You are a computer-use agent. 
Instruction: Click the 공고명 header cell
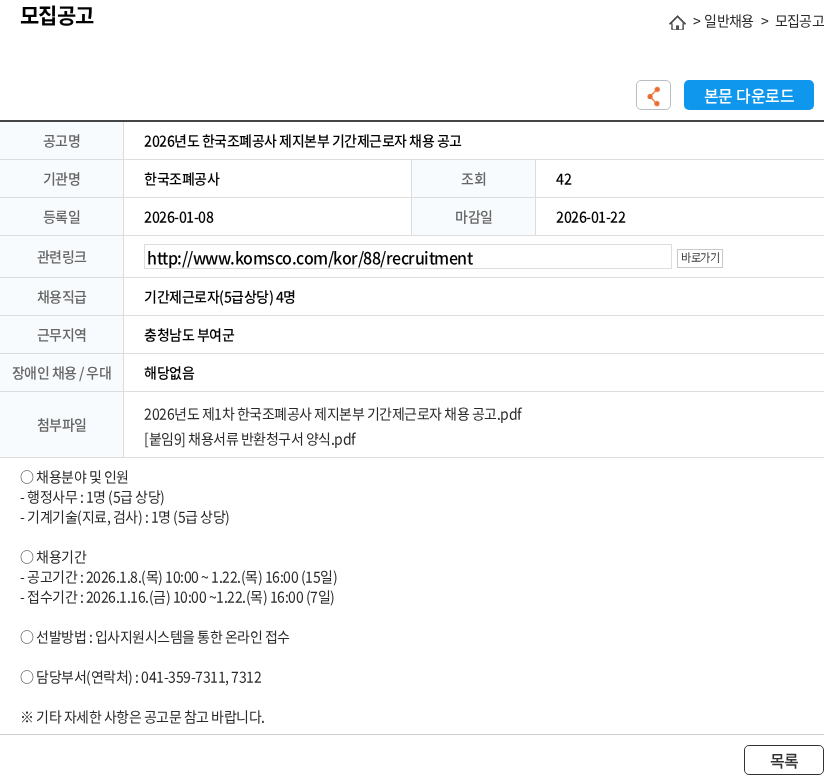pos(61,141)
